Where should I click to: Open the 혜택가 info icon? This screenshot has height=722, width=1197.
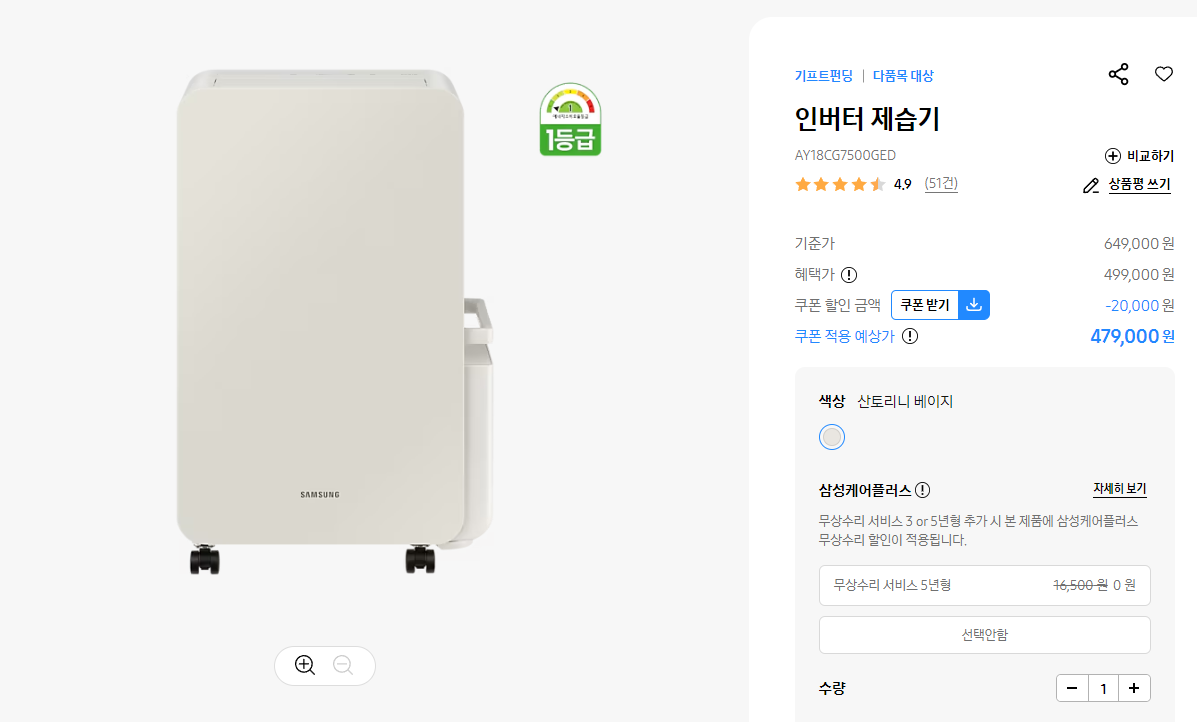tap(849, 275)
